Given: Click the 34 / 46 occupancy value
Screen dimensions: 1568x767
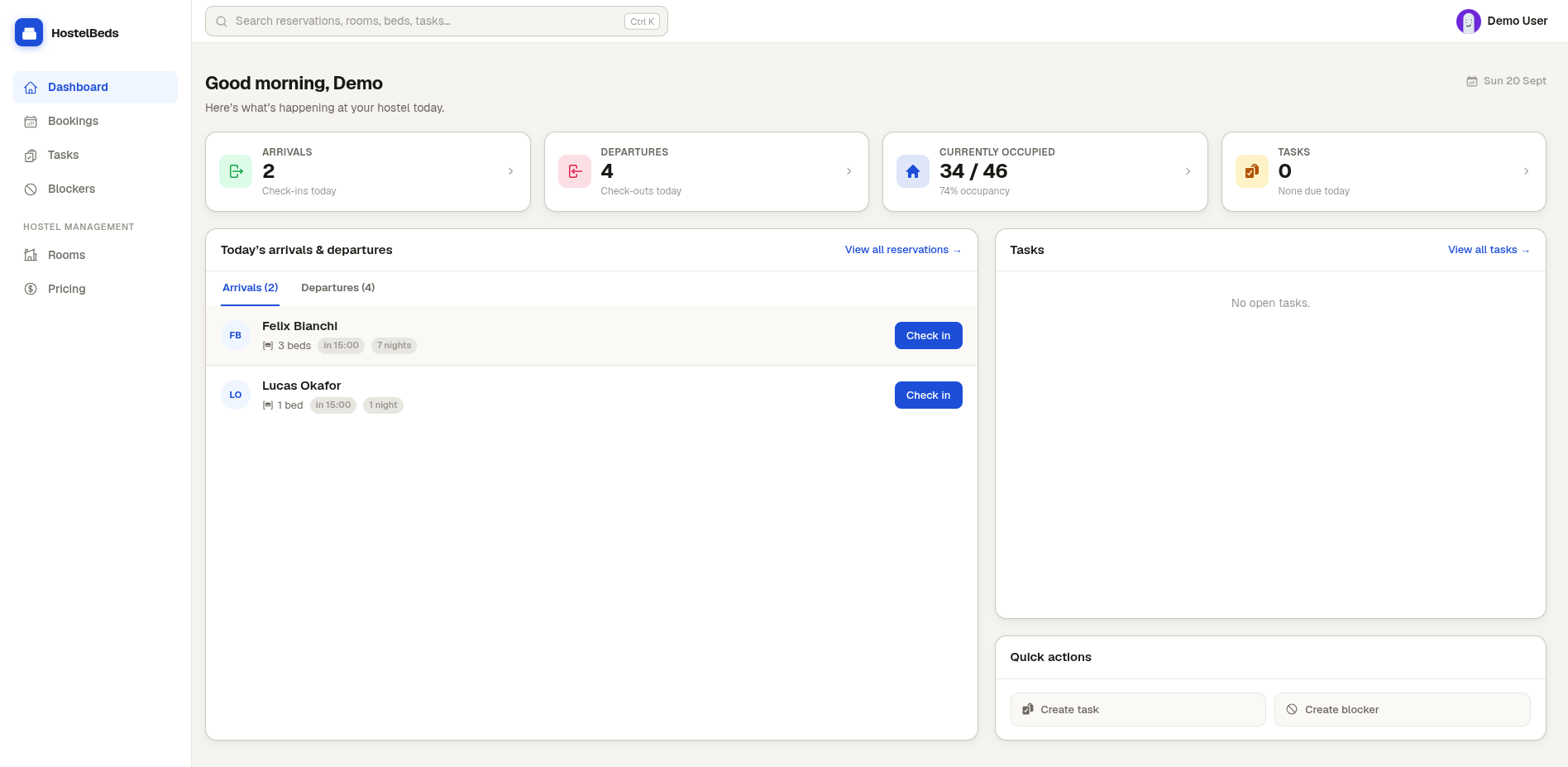Looking at the screenshot, I should (x=973, y=171).
